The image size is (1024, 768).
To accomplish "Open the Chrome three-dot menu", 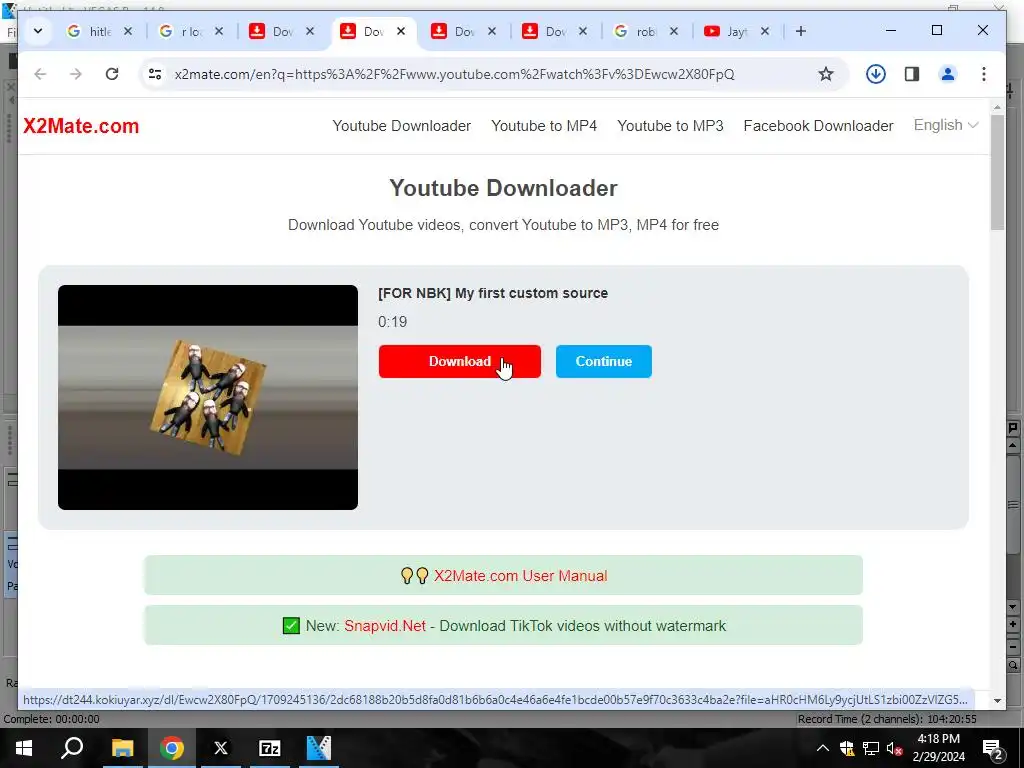I will 984,74.
